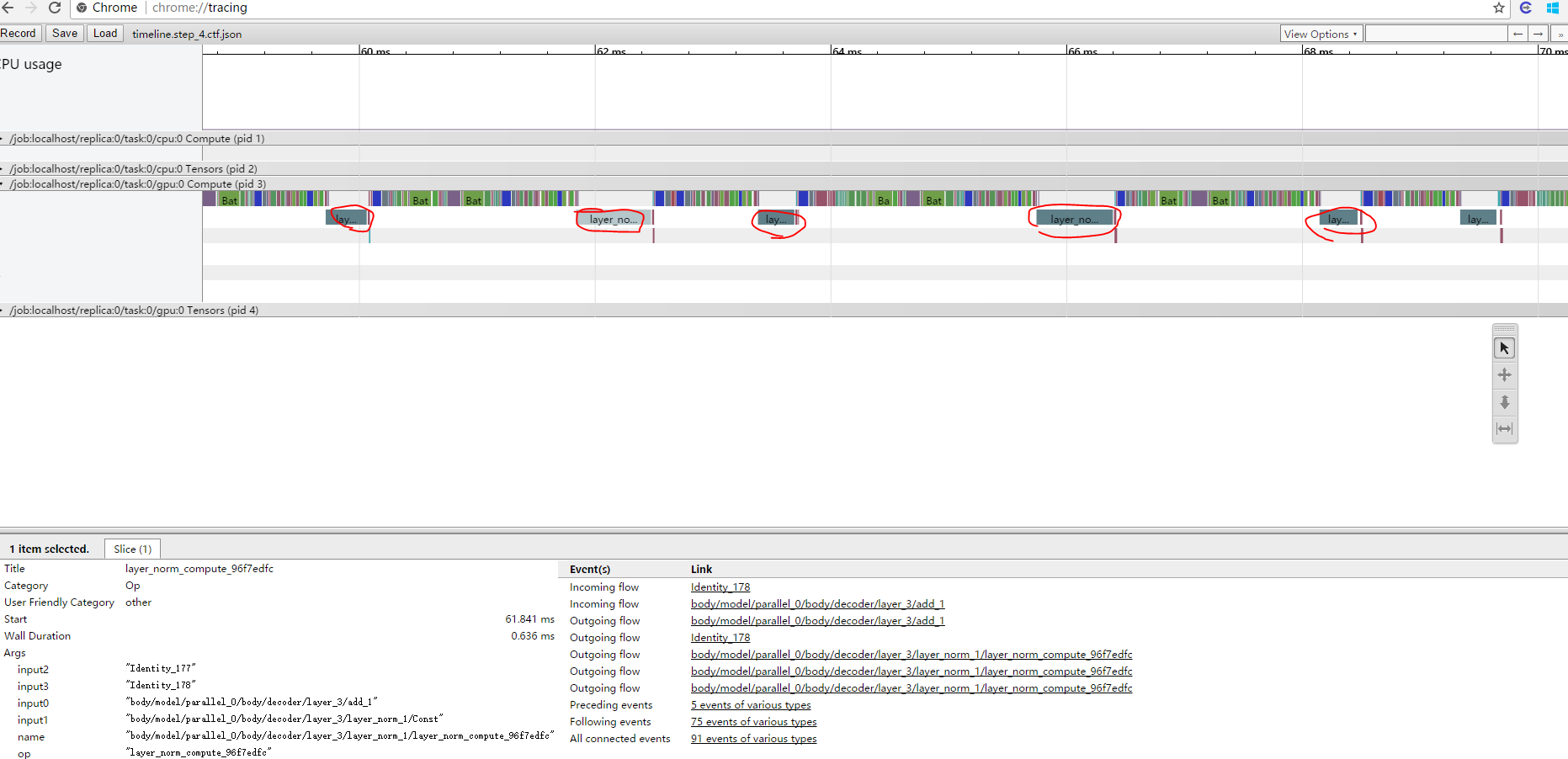
Task: Click the timeline.step_4.ctf.json label
Action: [187, 34]
